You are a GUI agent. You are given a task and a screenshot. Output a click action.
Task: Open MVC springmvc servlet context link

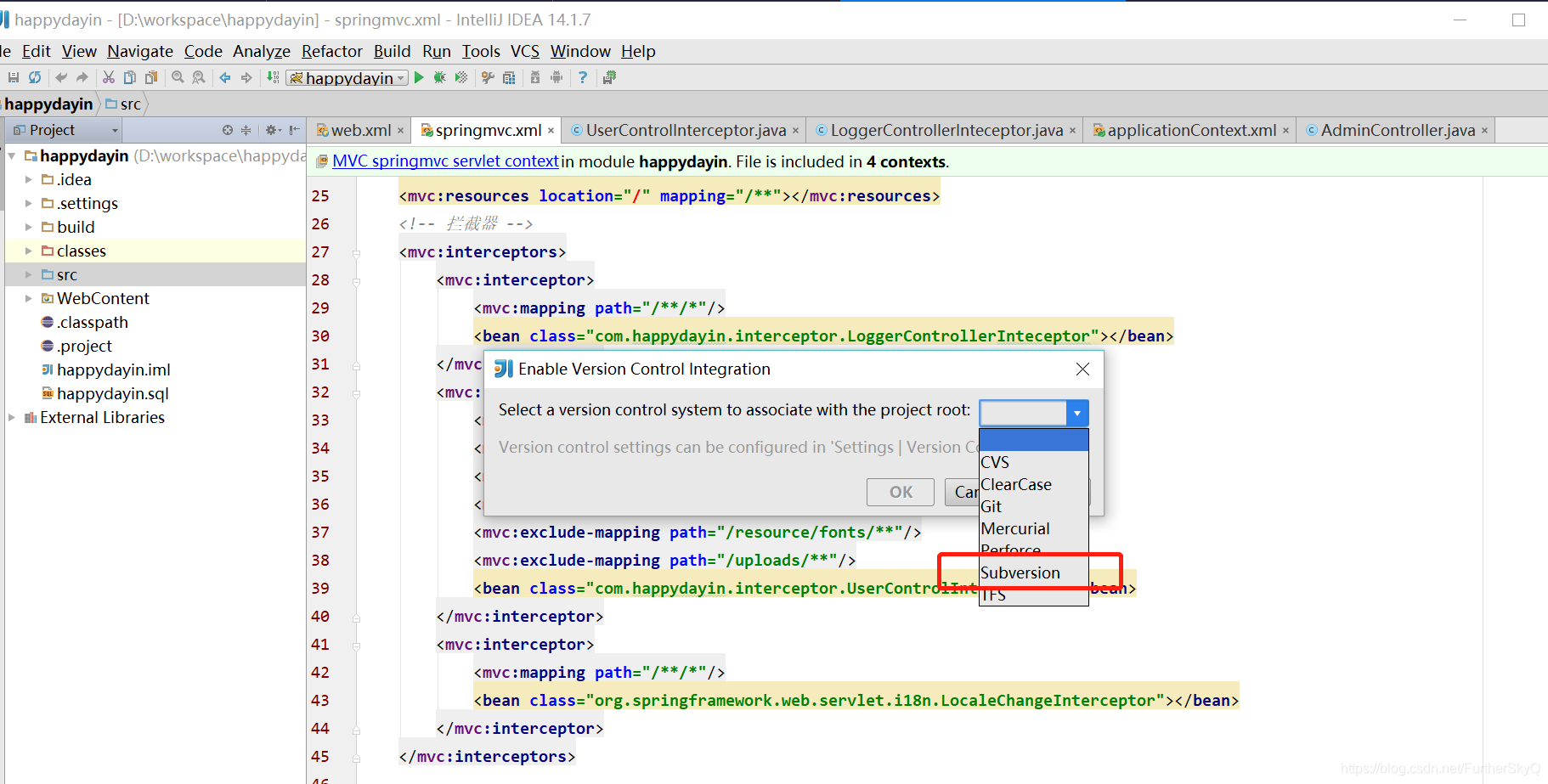[446, 161]
